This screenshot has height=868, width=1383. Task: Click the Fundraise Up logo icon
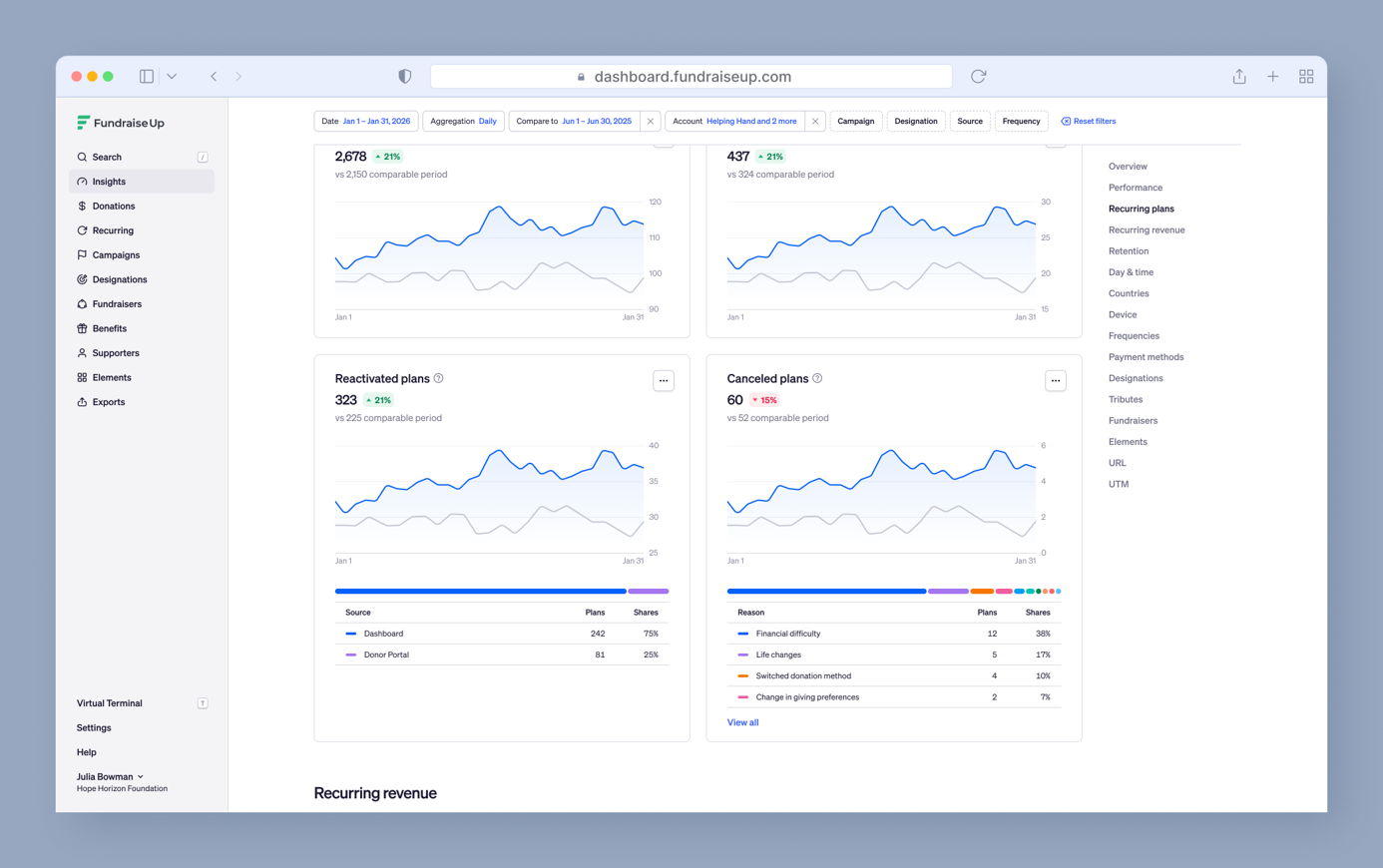click(x=84, y=123)
